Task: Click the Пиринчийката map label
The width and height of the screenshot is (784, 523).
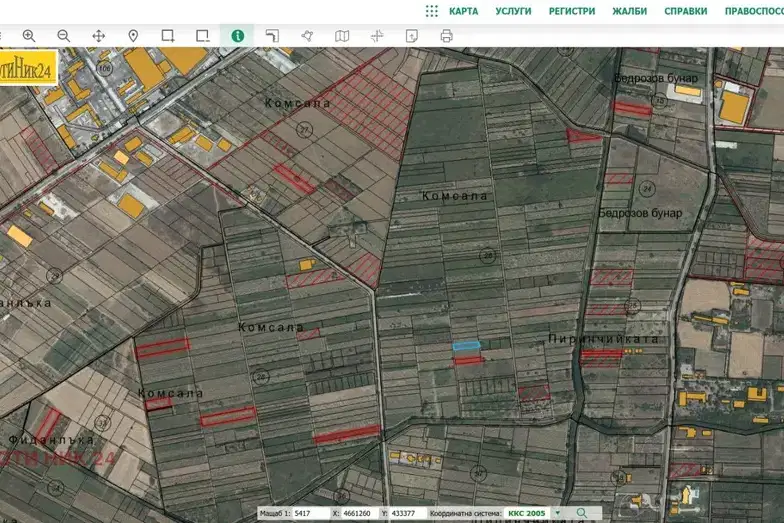Action: coord(604,338)
